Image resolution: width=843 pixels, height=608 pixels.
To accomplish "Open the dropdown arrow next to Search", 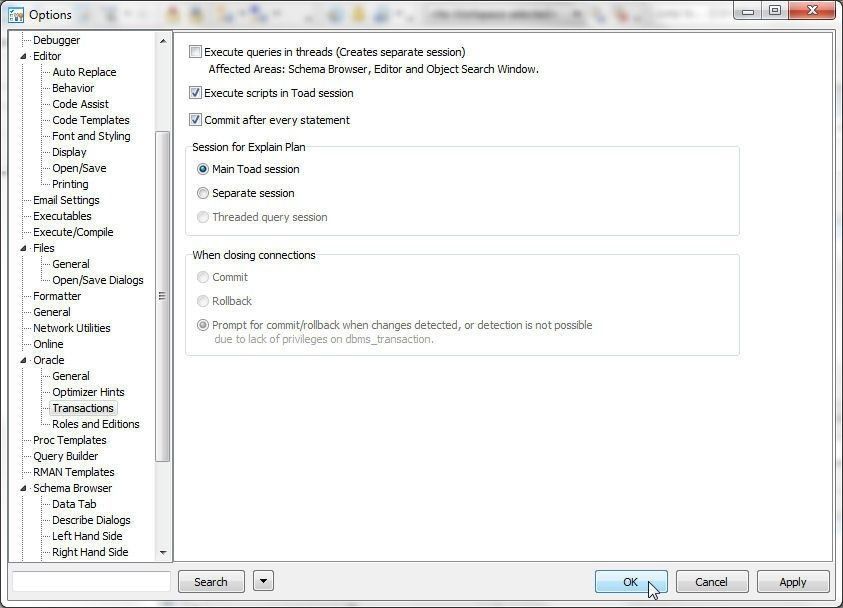I will point(263,581).
